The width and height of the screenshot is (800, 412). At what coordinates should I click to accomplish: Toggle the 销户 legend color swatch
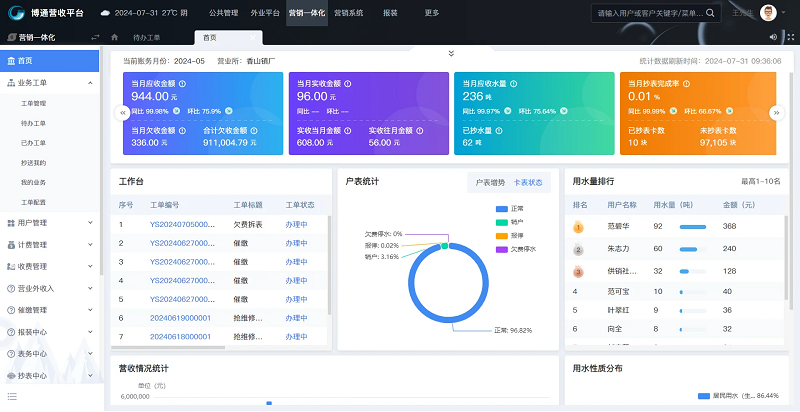tap(502, 223)
